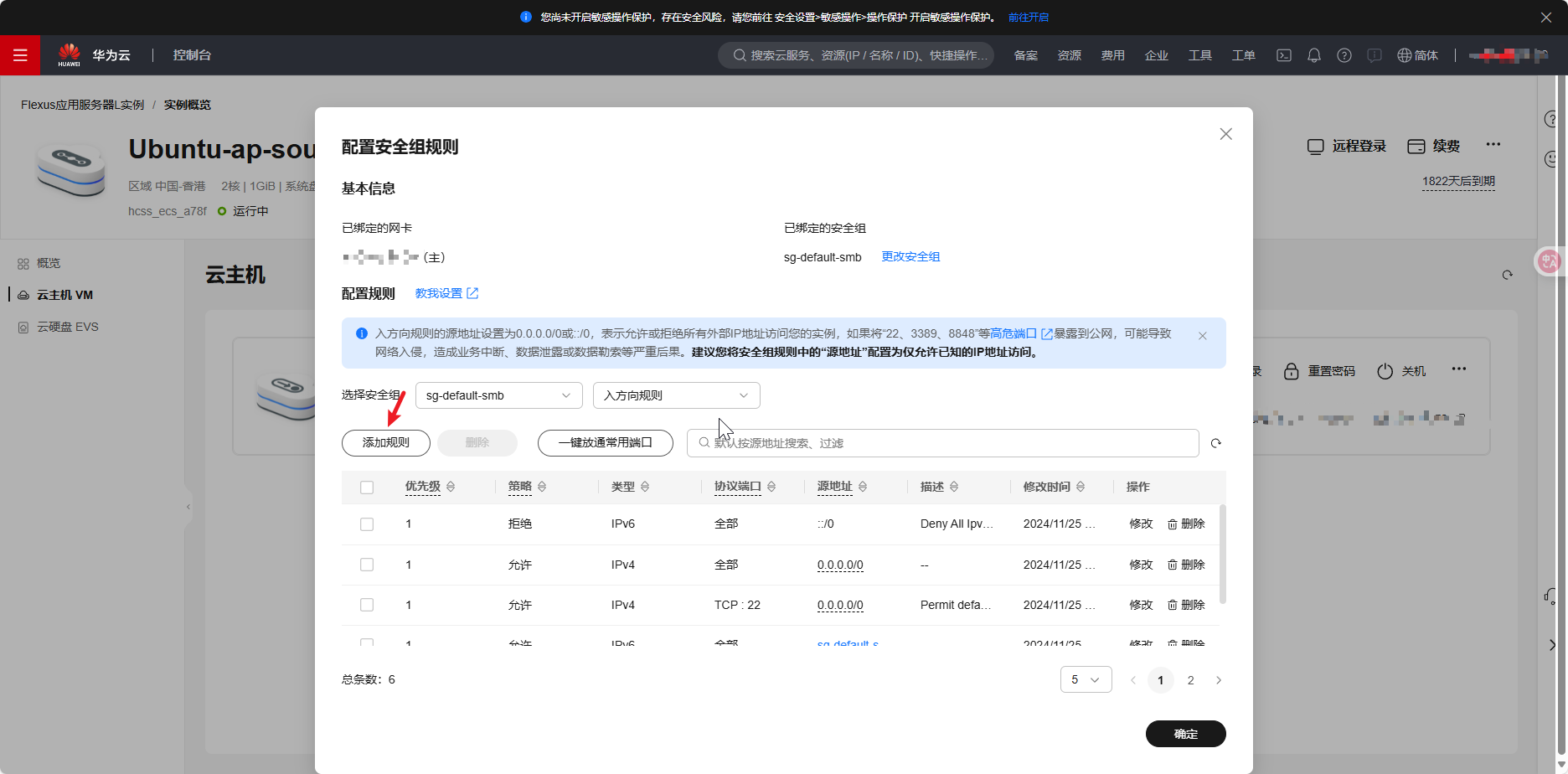This screenshot has width=1568, height=774.
Task: Check the TCP : 22 rule row
Action: (x=367, y=605)
